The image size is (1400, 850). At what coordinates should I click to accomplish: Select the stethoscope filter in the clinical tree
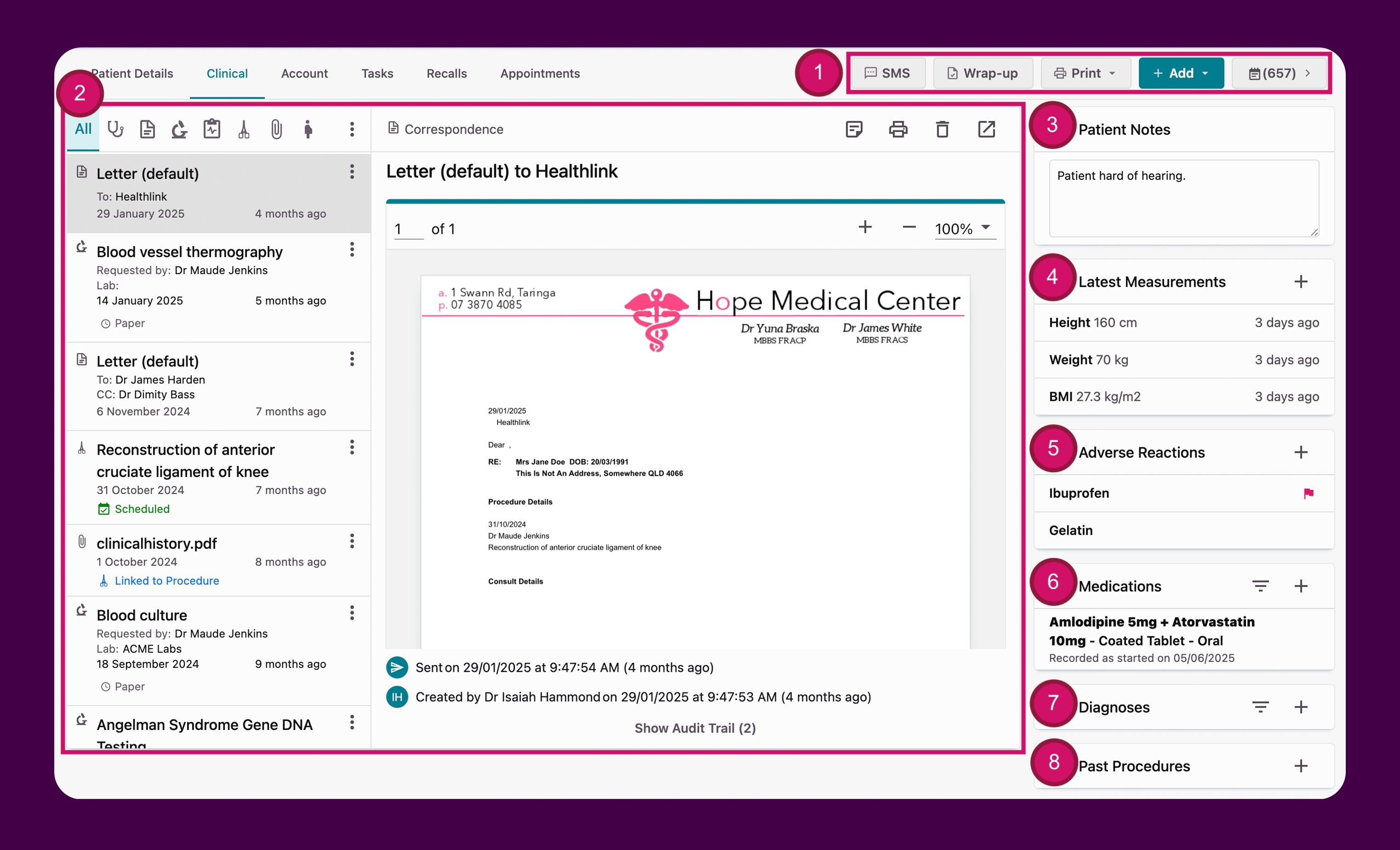tap(116, 130)
